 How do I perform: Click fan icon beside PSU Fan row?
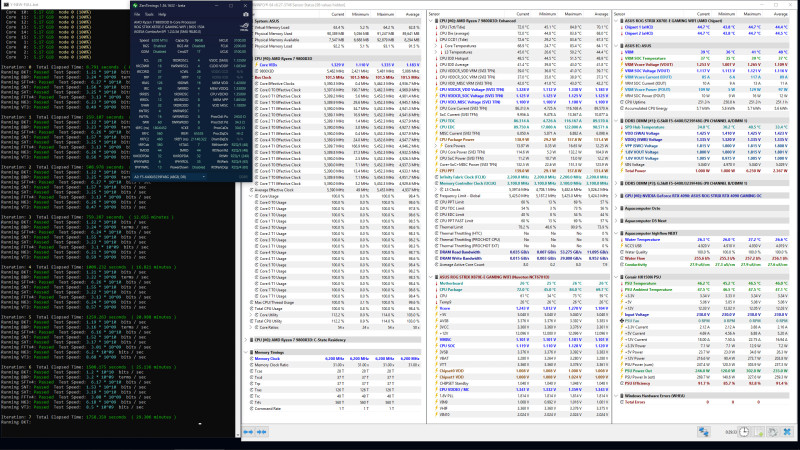click(x=622, y=321)
